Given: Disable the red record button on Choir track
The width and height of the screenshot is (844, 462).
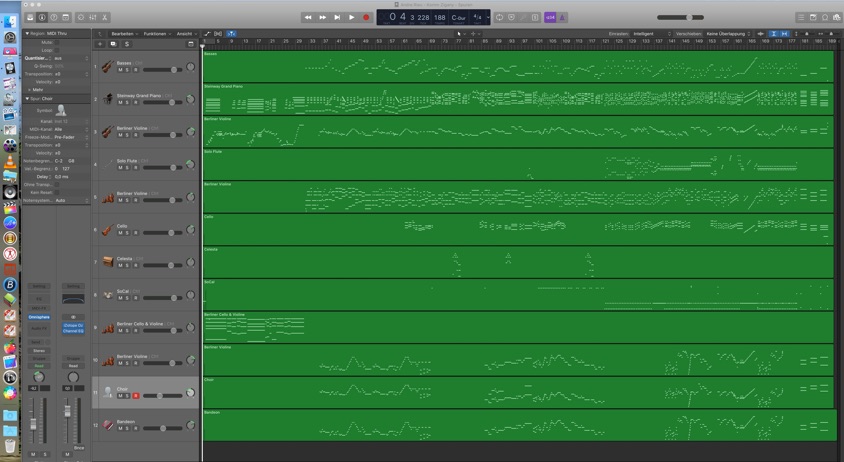Looking at the screenshot, I should [x=136, y=396].
